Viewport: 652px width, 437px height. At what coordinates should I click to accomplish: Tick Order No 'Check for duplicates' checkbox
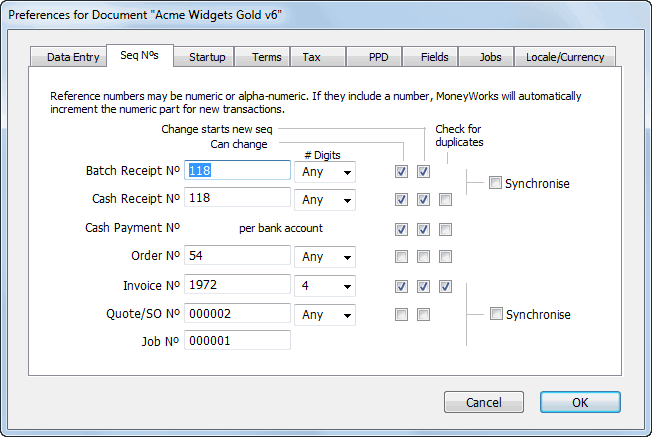445,257
